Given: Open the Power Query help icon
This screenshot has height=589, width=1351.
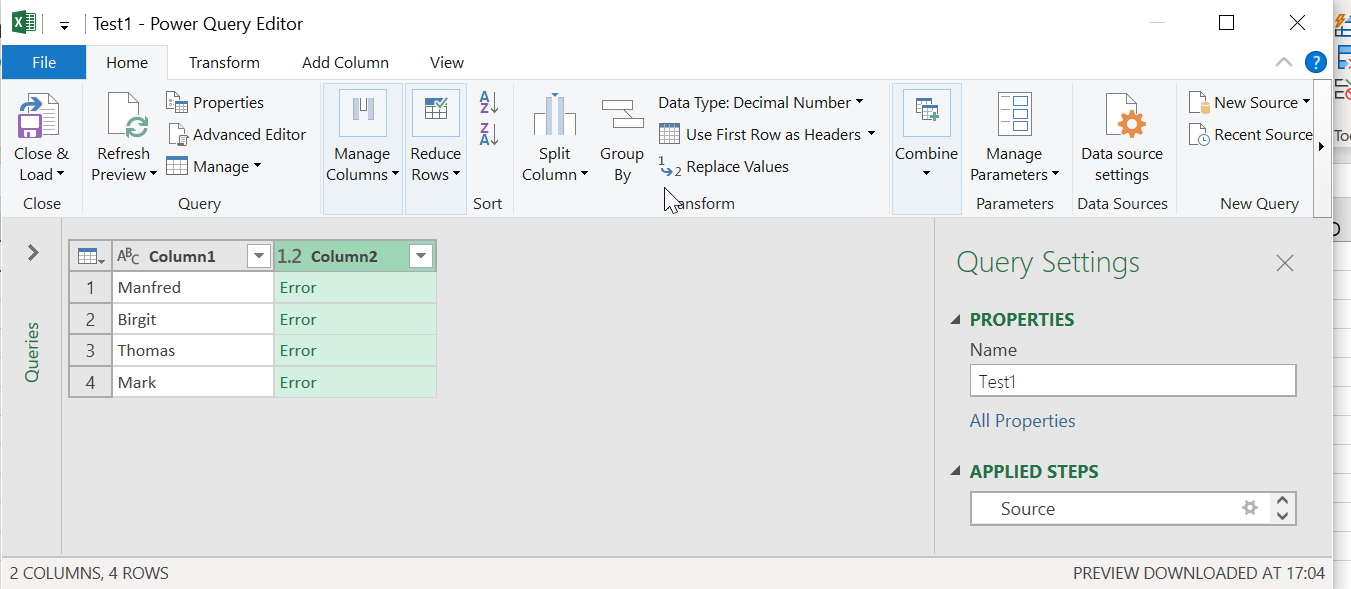Looking at the screenshot, I should point(1316,62).
